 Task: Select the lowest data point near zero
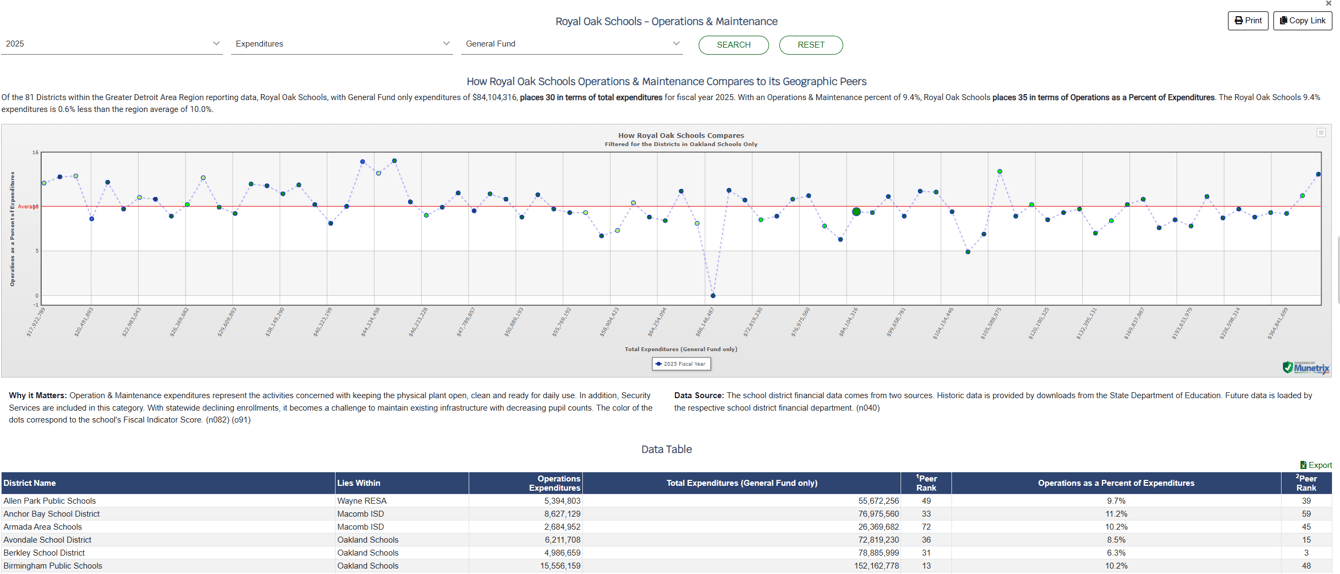point(713,296)
